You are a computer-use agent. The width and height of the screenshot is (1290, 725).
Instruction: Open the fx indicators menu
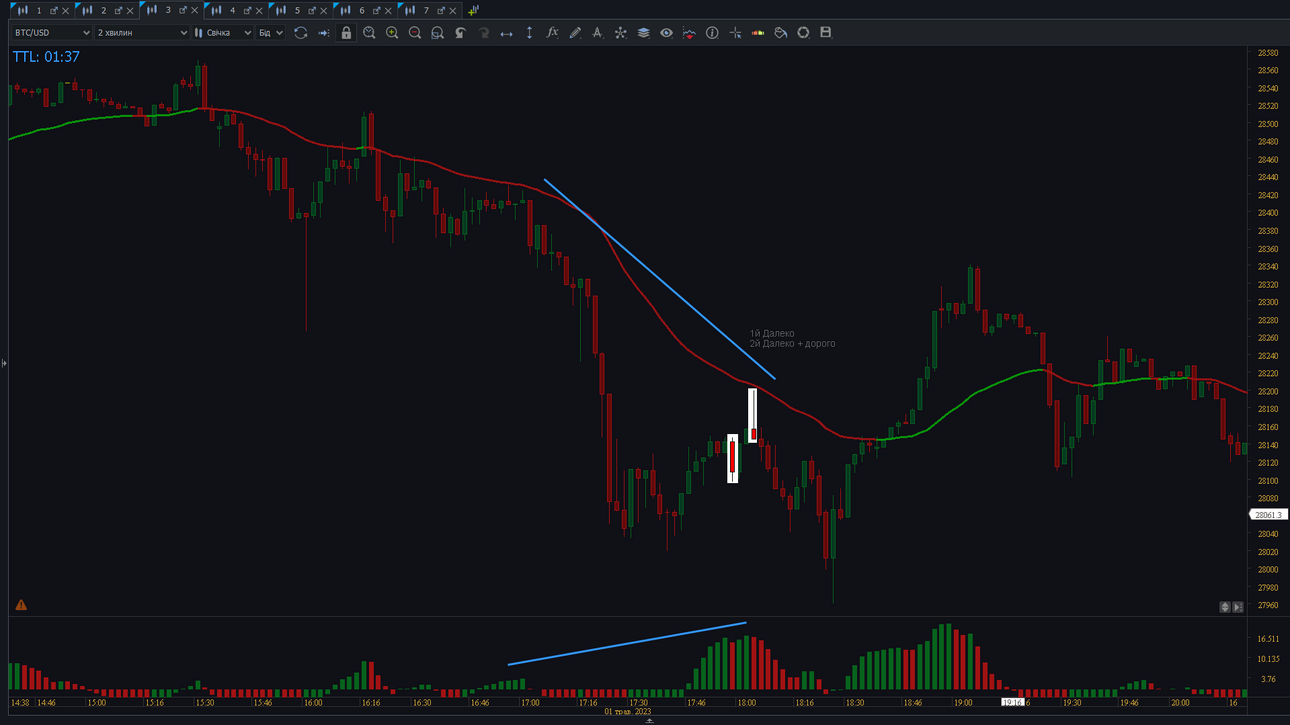[x=552, y=33]
